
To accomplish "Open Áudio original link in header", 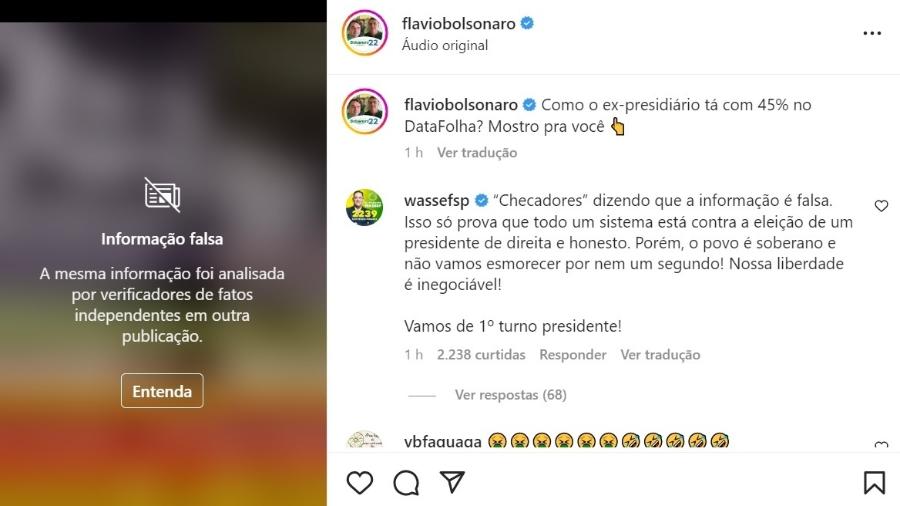I will pos(445,45).
